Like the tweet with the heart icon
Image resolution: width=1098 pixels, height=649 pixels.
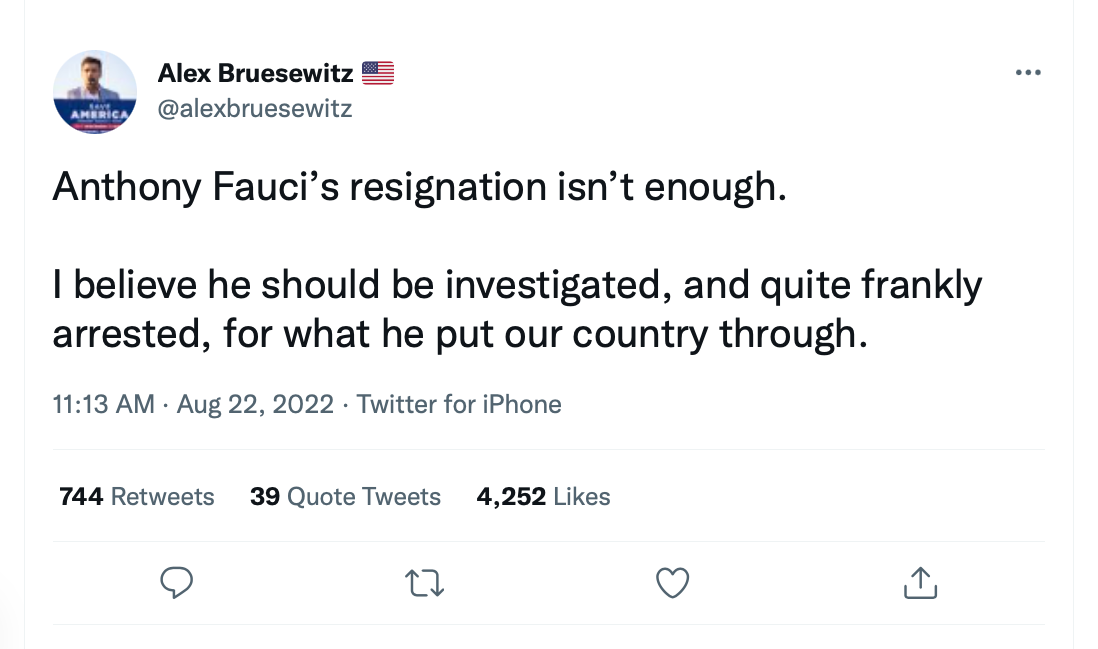click(x=673, y=583)
